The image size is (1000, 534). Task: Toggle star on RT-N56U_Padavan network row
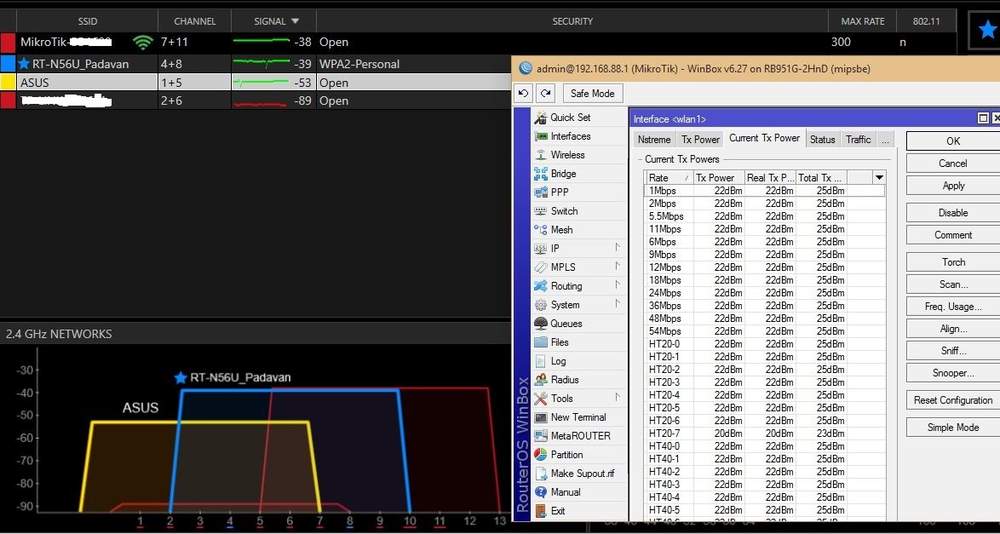pos(24,64)
